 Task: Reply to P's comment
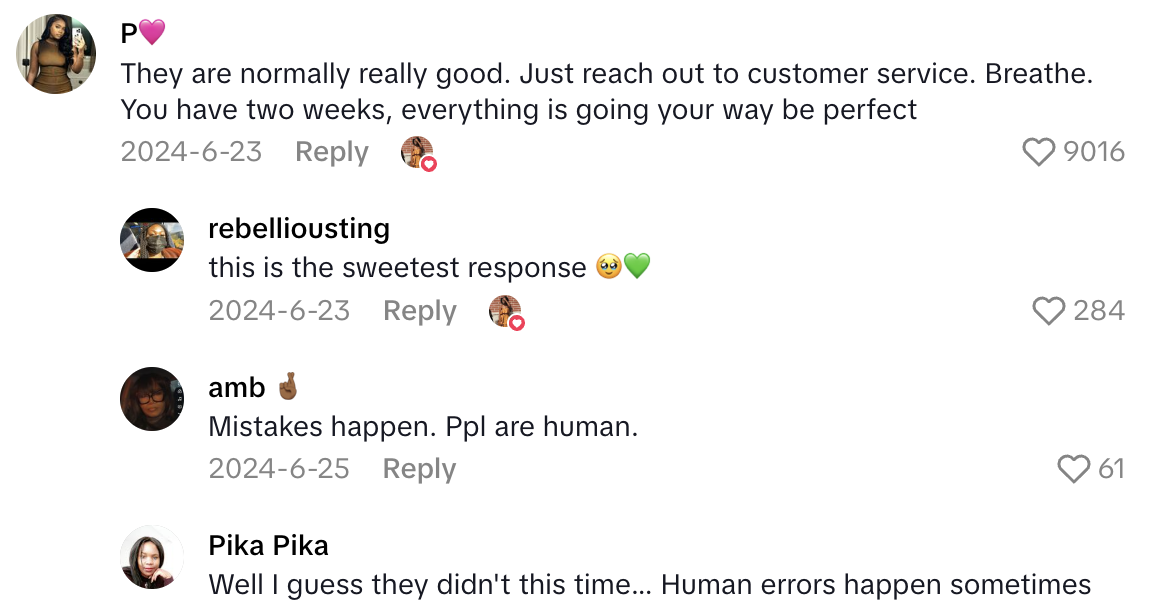click(x=332, y=152)
